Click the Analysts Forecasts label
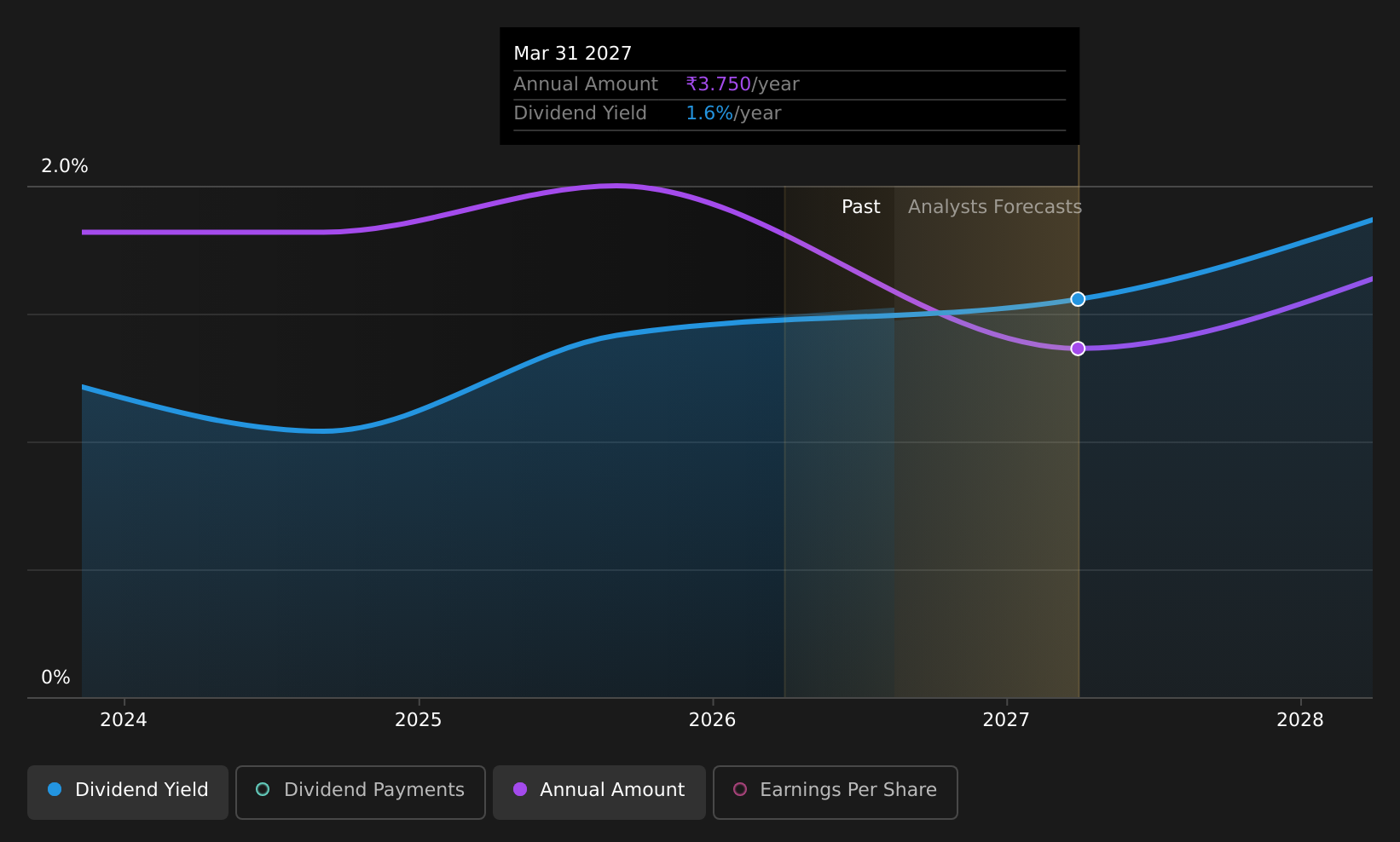This screenshot has height=842, width=1400. [995, 207]
